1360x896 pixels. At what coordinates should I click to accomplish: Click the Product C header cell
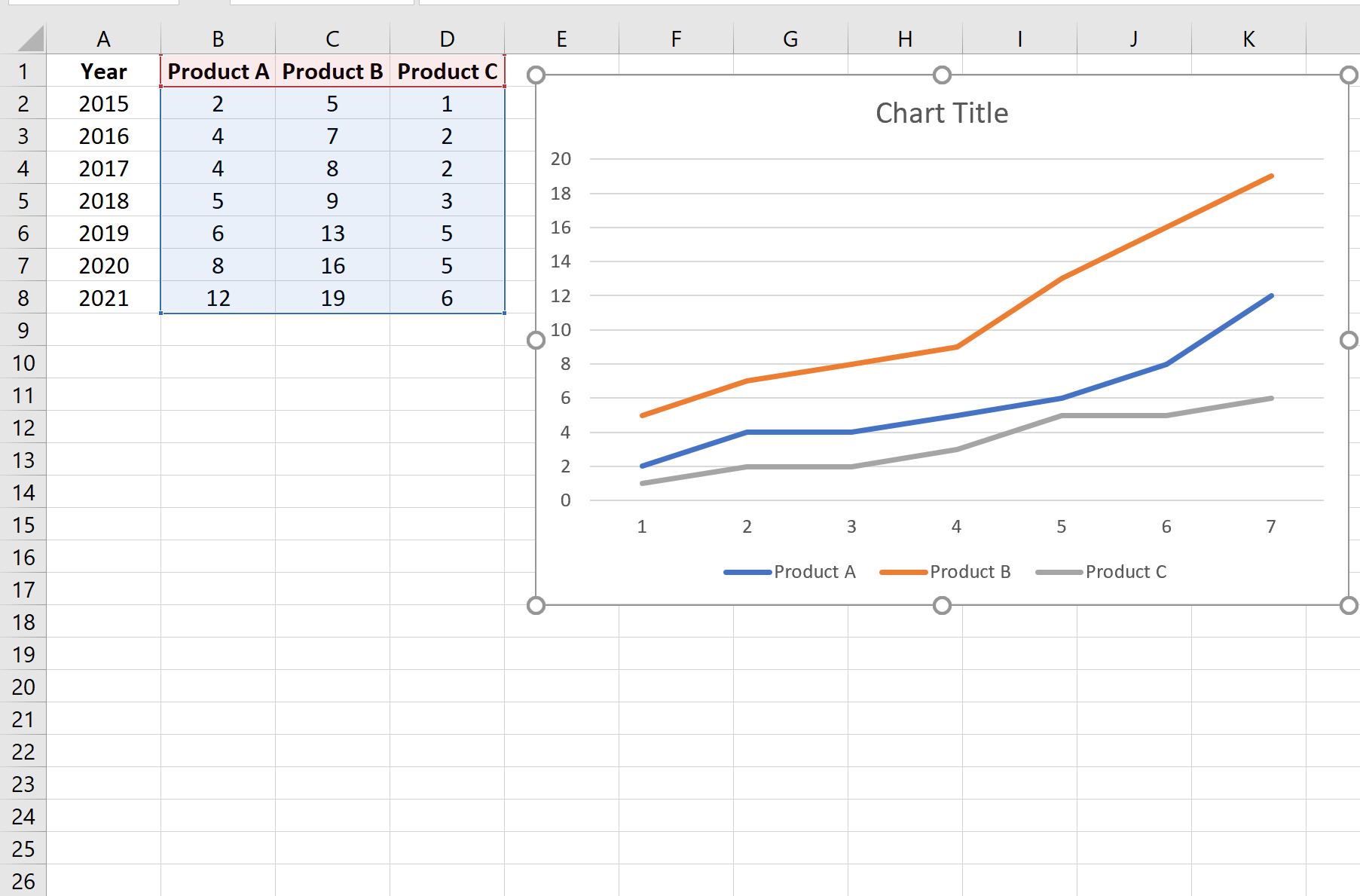click(447, 71)
